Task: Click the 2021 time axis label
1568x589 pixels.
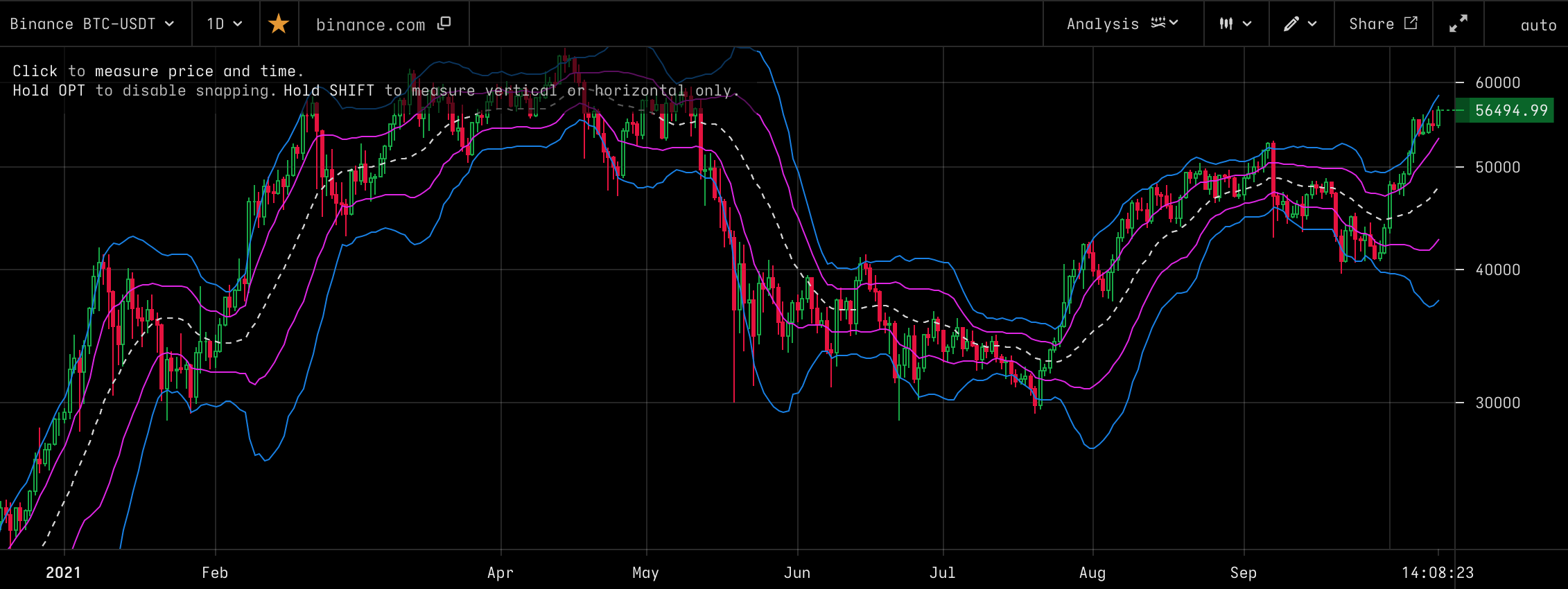Action: (x=63, y=572)
